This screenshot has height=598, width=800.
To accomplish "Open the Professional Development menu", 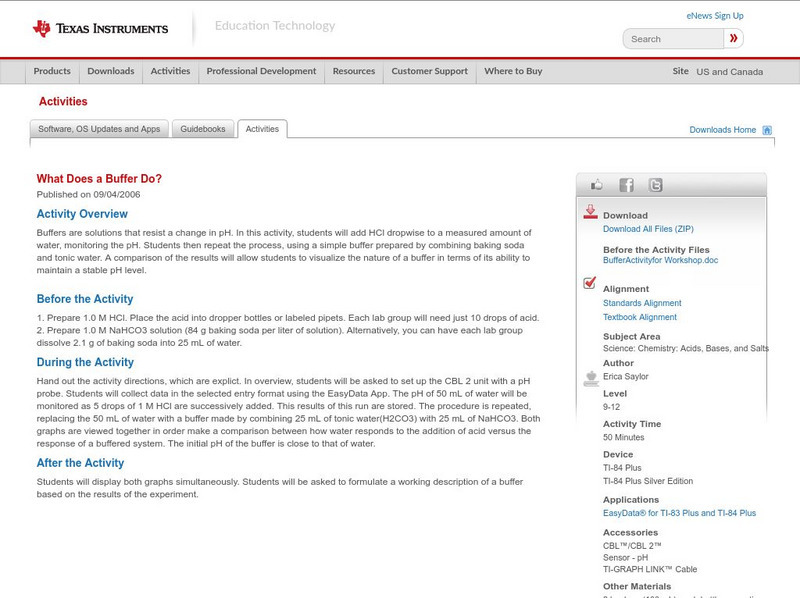I will pyautogui.click(x=261, y=71).
